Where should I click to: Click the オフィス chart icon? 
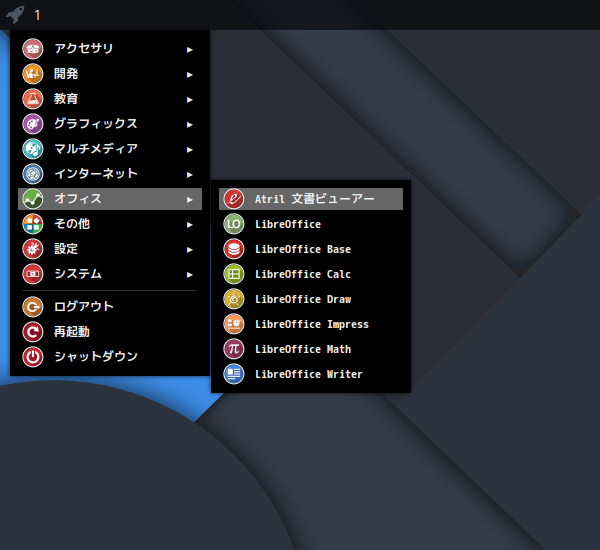tap(33, 199)
